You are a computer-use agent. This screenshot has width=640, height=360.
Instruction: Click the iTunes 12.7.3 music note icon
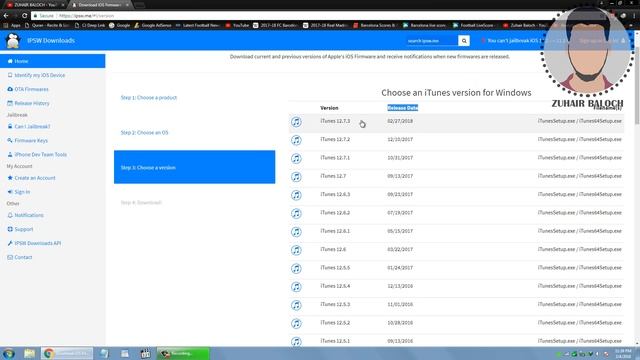[296, 122]
